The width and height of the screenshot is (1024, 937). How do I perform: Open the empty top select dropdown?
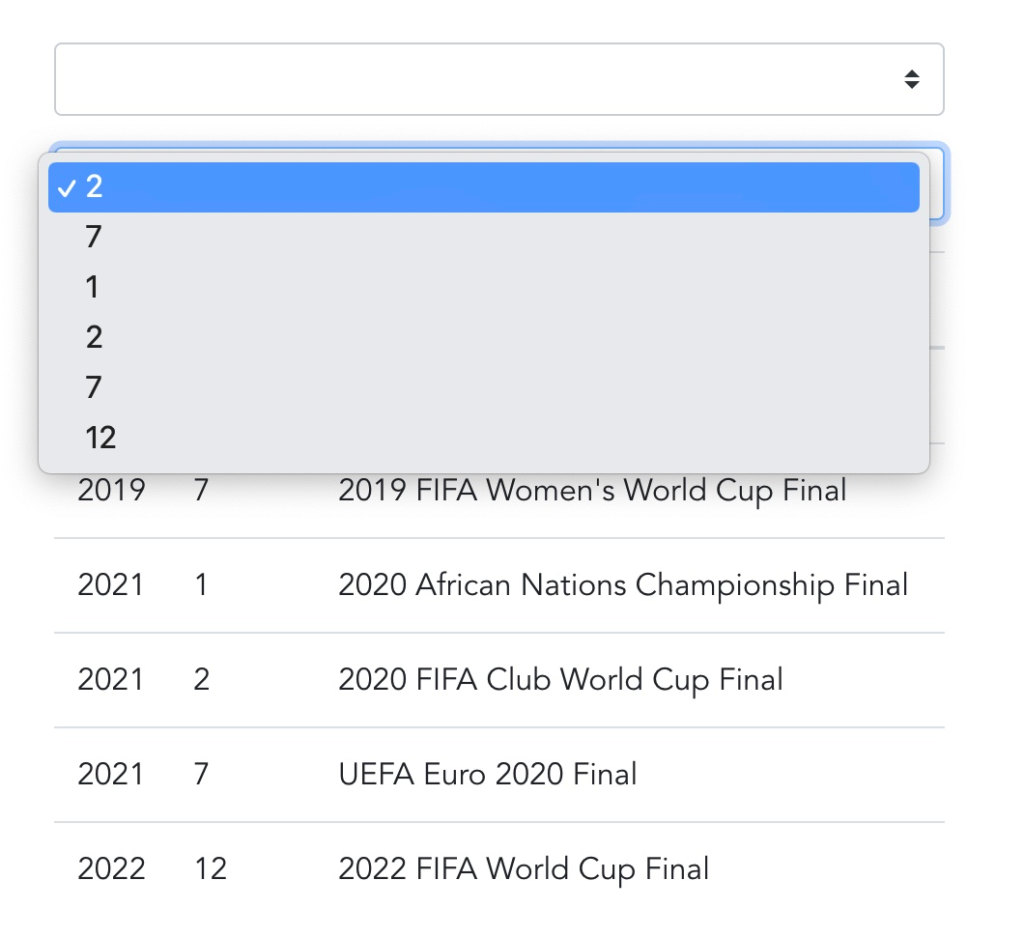(499, 79)
